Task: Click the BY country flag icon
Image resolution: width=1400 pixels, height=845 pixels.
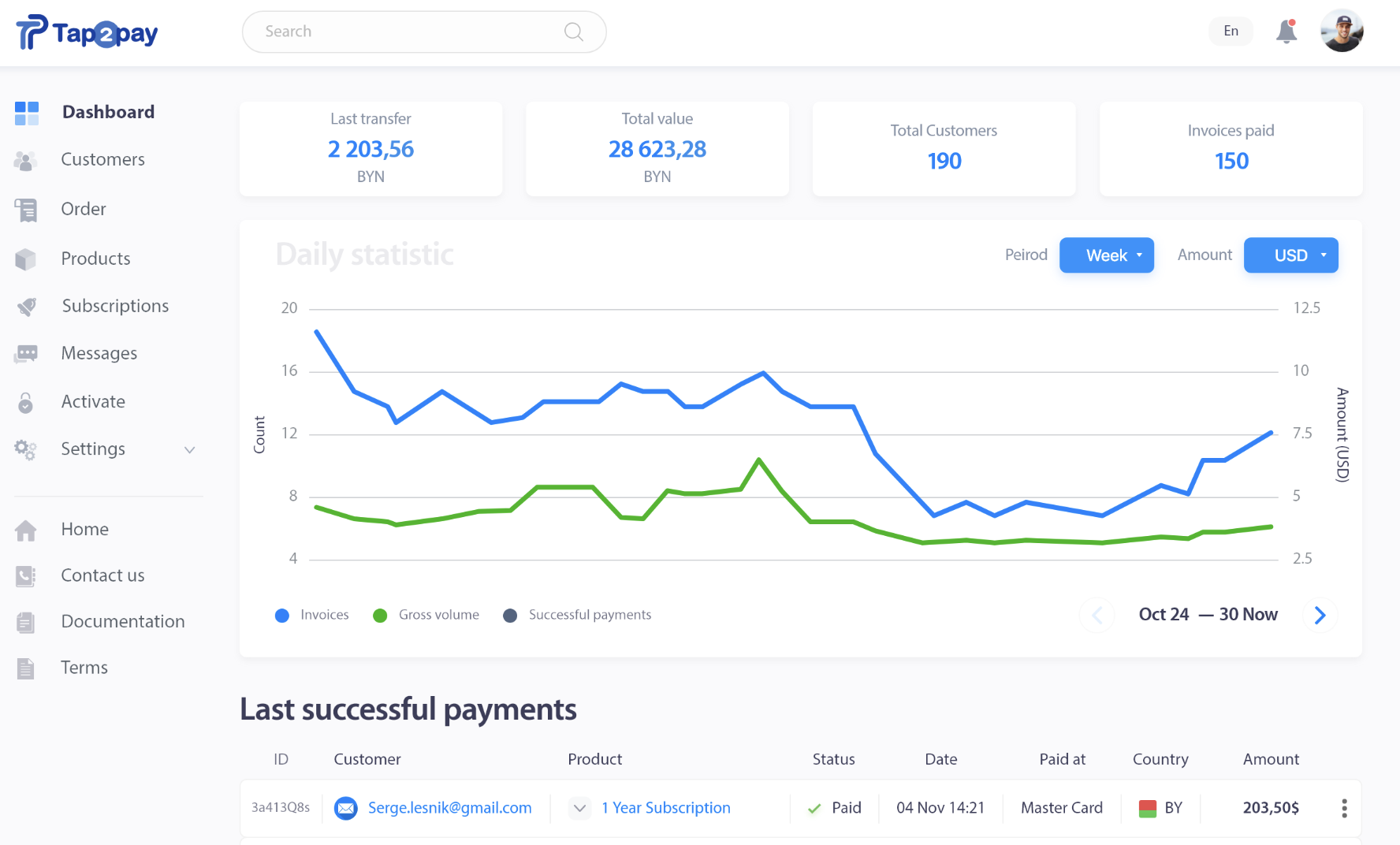Action: point(1148,809)
